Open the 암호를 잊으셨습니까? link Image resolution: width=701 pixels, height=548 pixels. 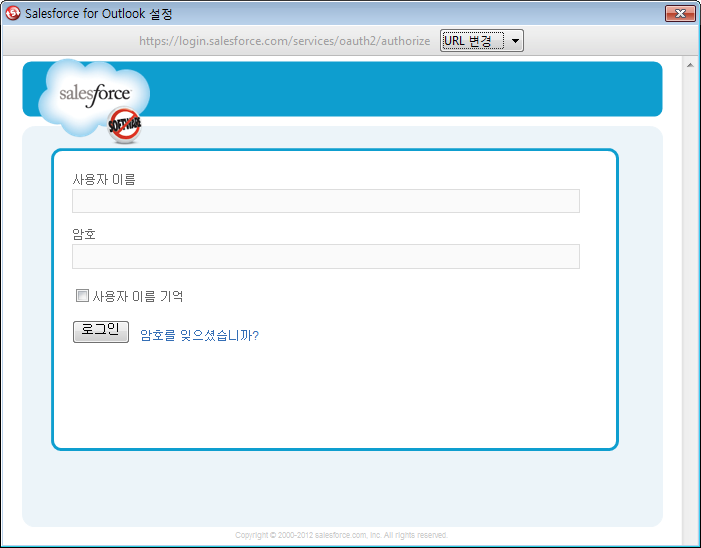[199, 335]
